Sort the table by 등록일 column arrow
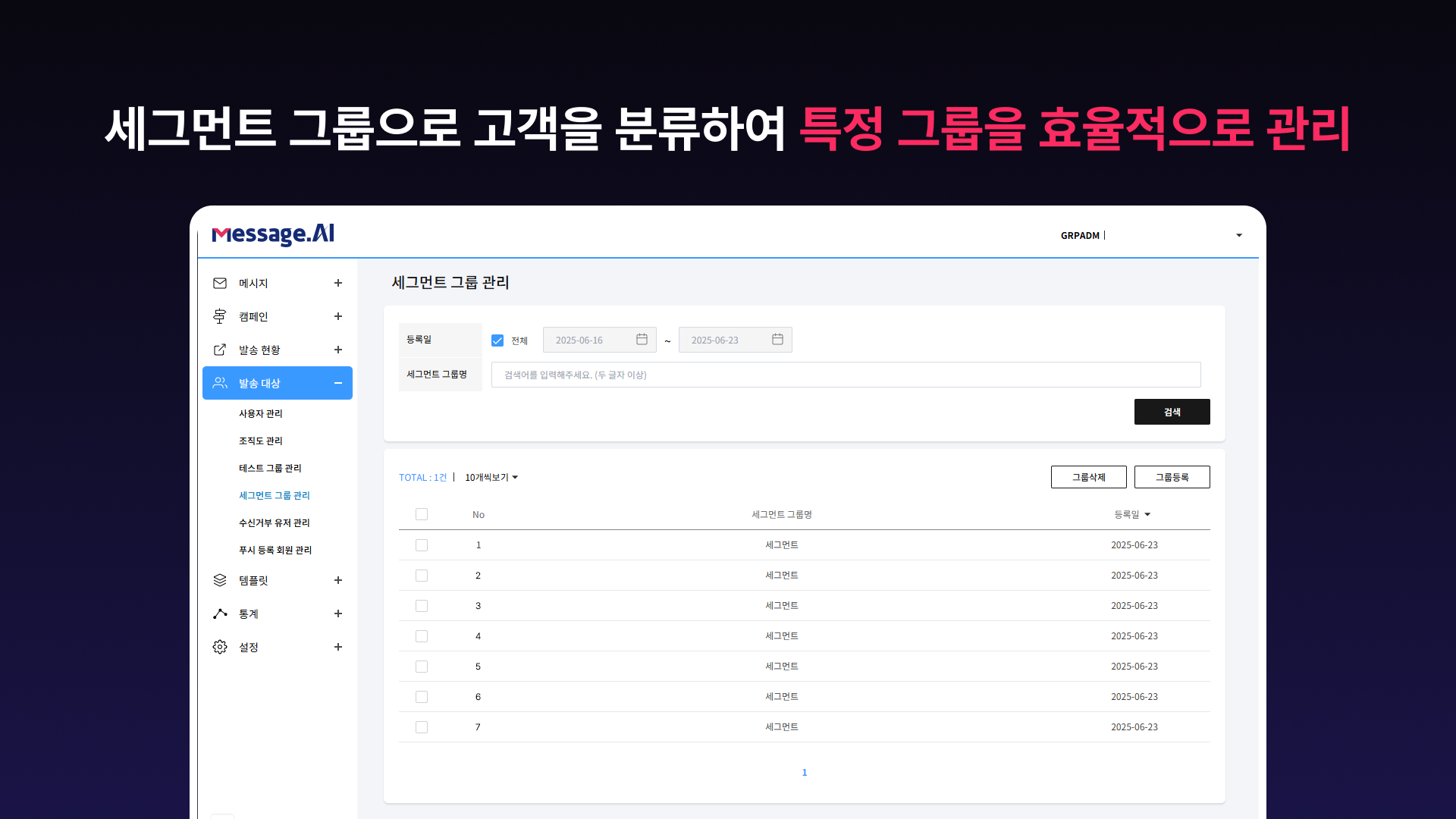 tap(1147, 514)
